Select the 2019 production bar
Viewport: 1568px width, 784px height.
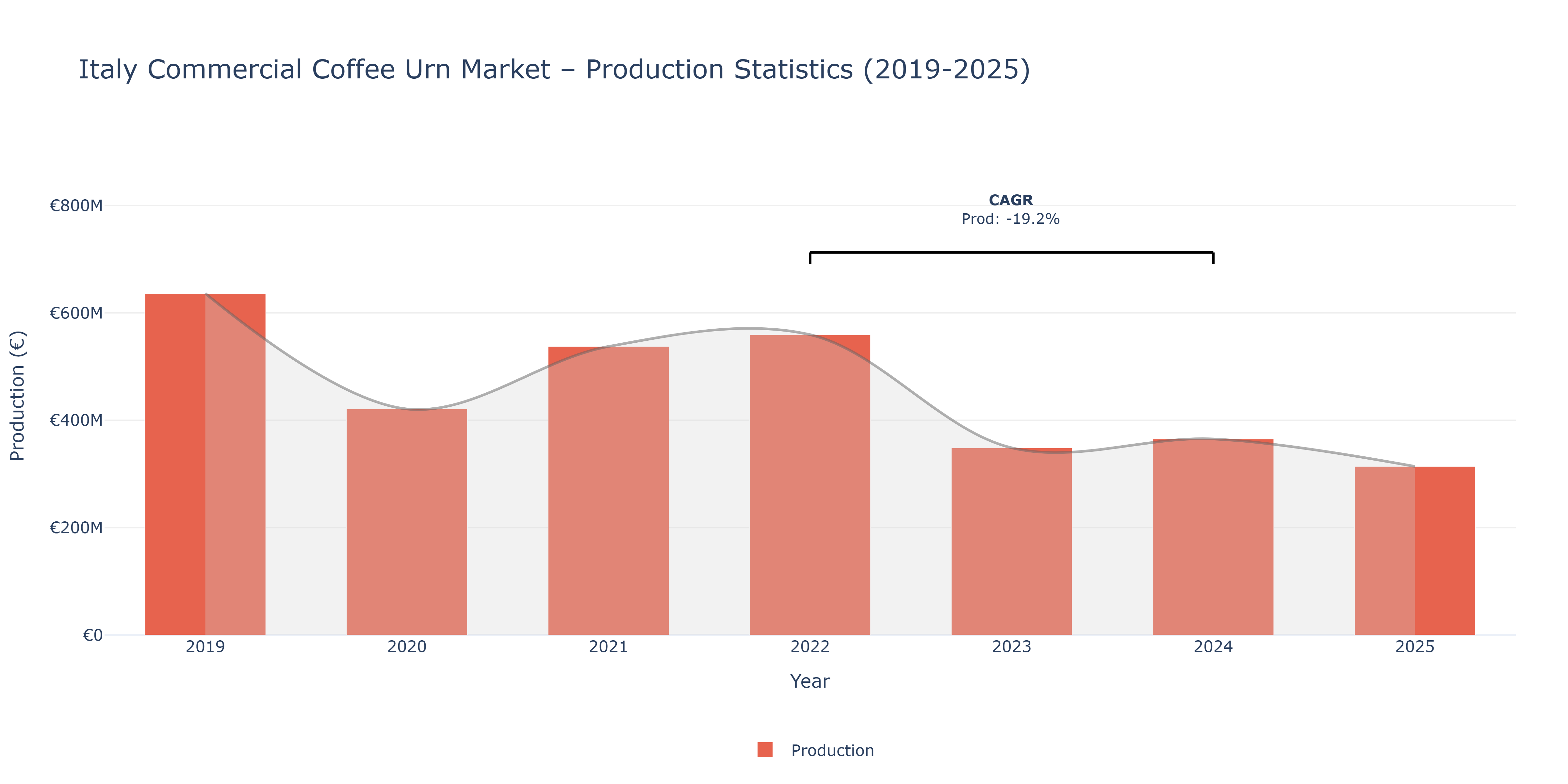click(x=205, y=465)
